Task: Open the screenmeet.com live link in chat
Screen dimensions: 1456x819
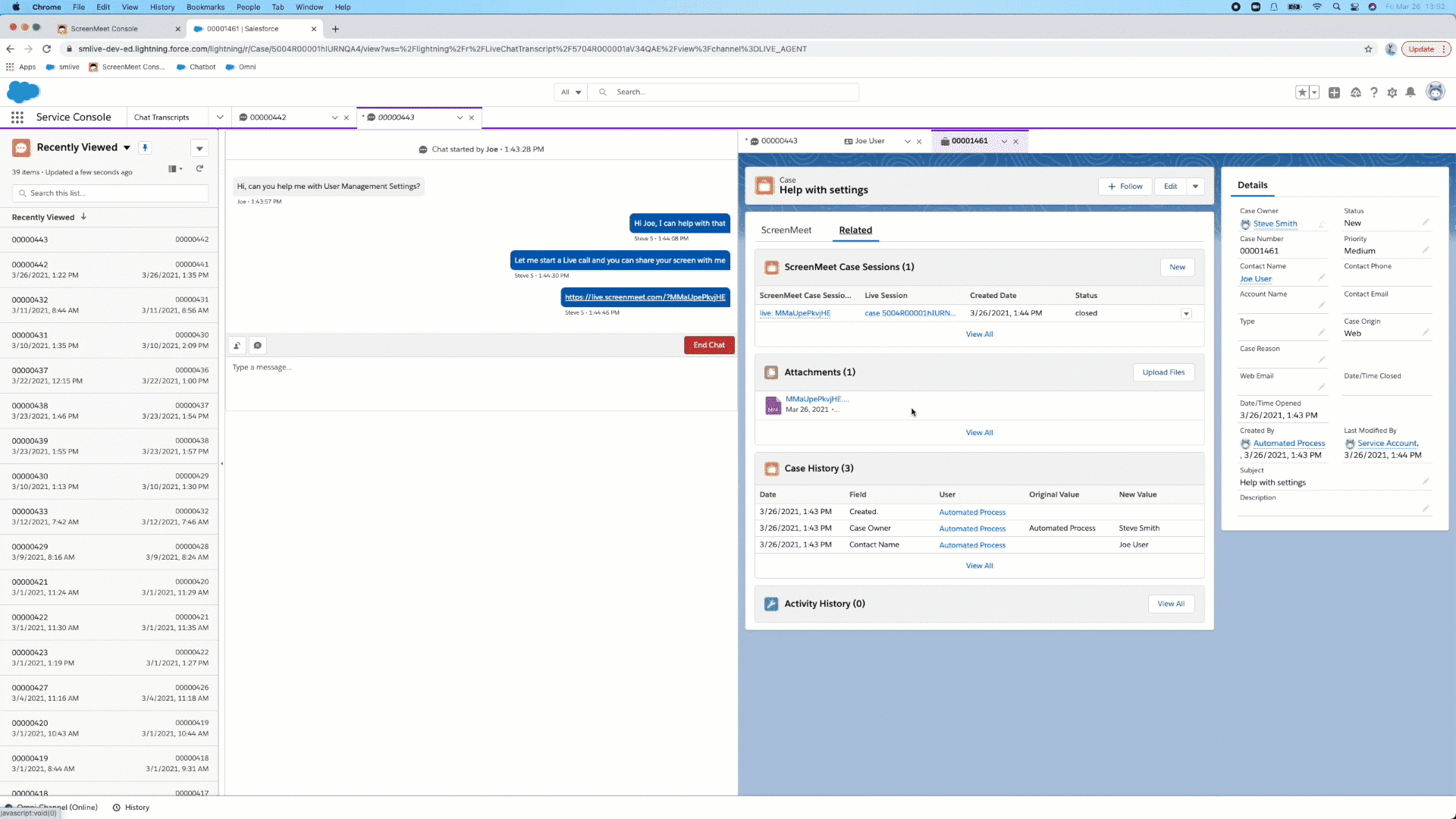Action: point(645,297)
